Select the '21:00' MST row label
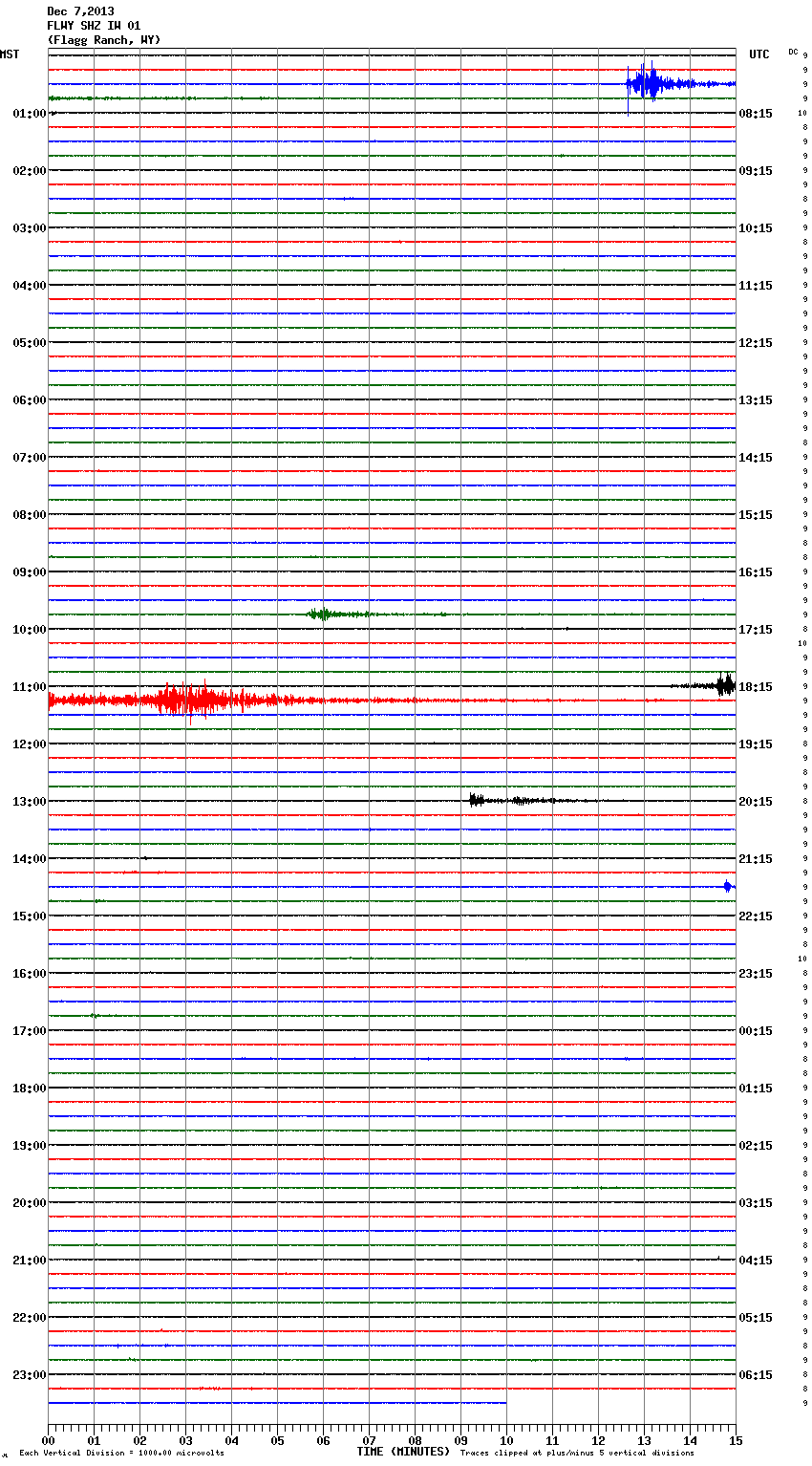The image size is (812, 1466). tap(30, 1261)
